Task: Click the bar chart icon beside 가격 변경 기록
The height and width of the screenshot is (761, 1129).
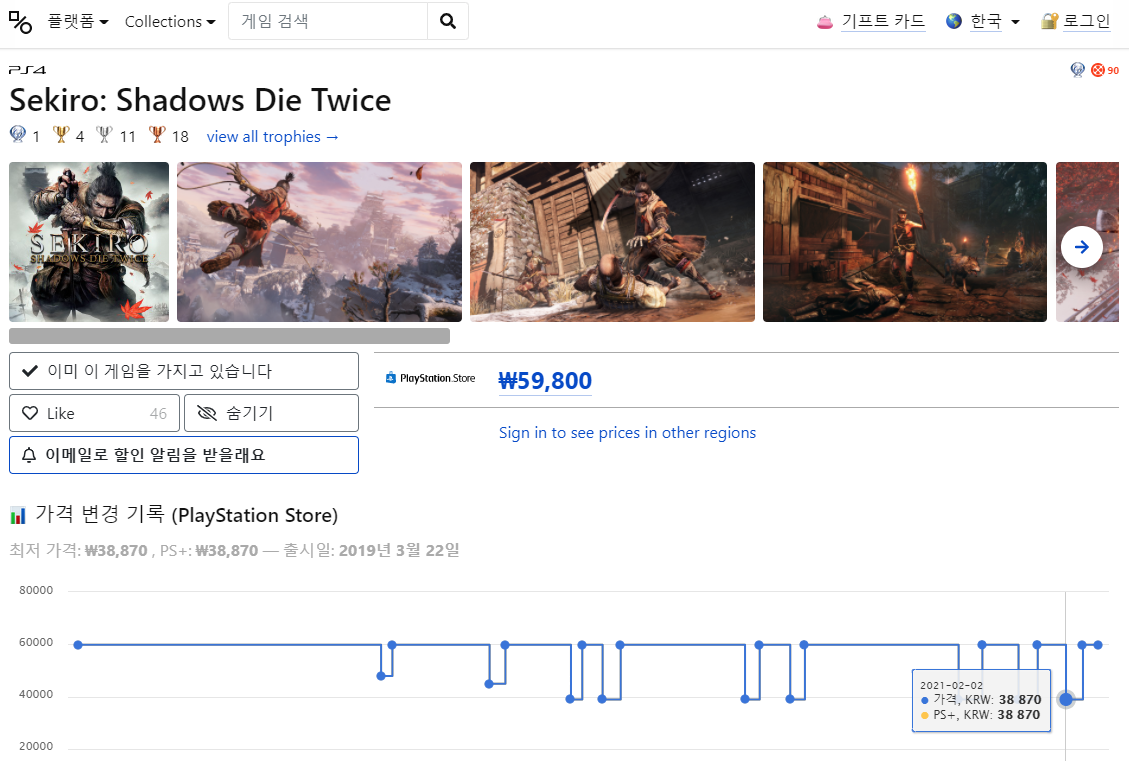Action: click(x=18, y=515)
